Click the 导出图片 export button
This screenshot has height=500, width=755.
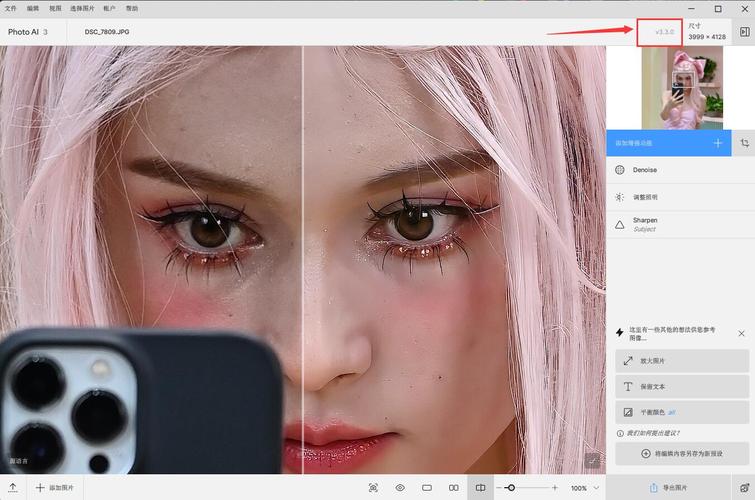tap(669, 487)
